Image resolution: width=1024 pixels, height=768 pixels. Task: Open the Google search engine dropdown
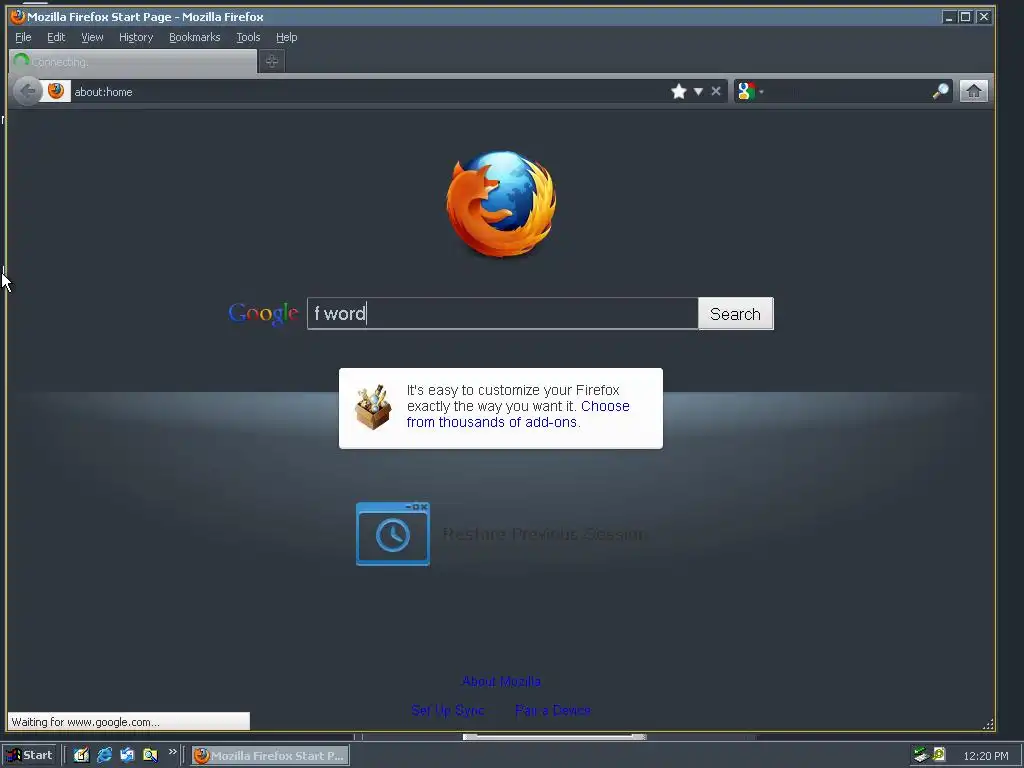click(750, 91)
